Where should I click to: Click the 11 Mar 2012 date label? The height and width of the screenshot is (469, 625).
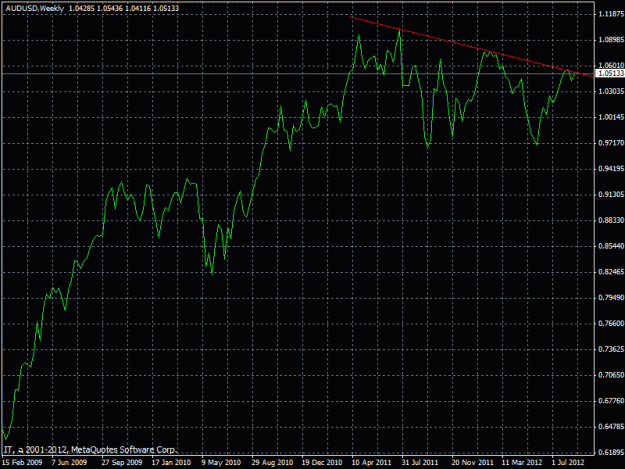(522, 462)
